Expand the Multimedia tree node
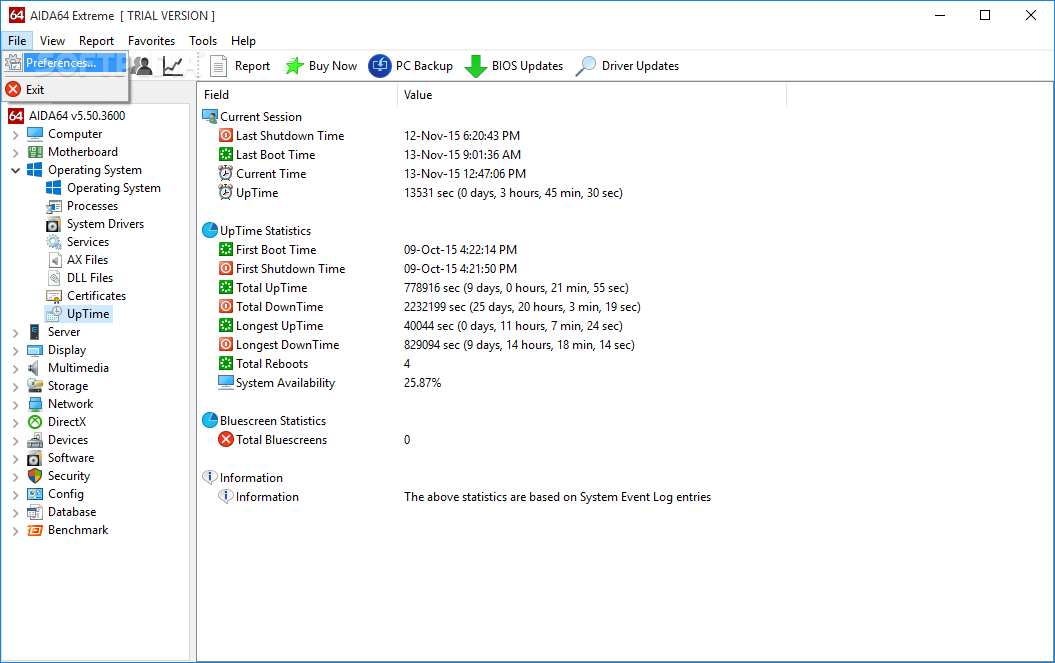The height and width of the screenshot is (663, 1055). point(15,369)
